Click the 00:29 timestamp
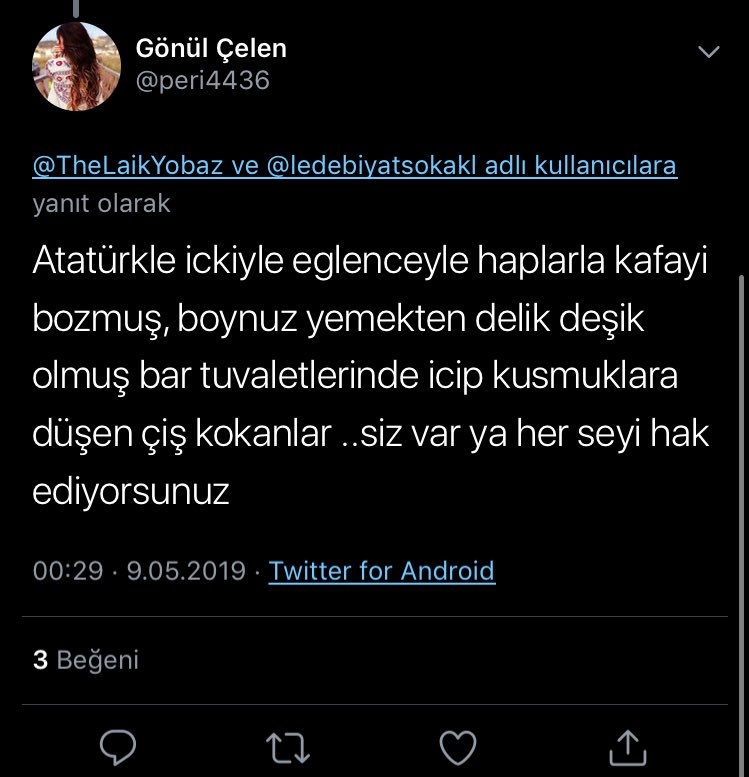The image size is (749, 777). [x=68, y=571]
